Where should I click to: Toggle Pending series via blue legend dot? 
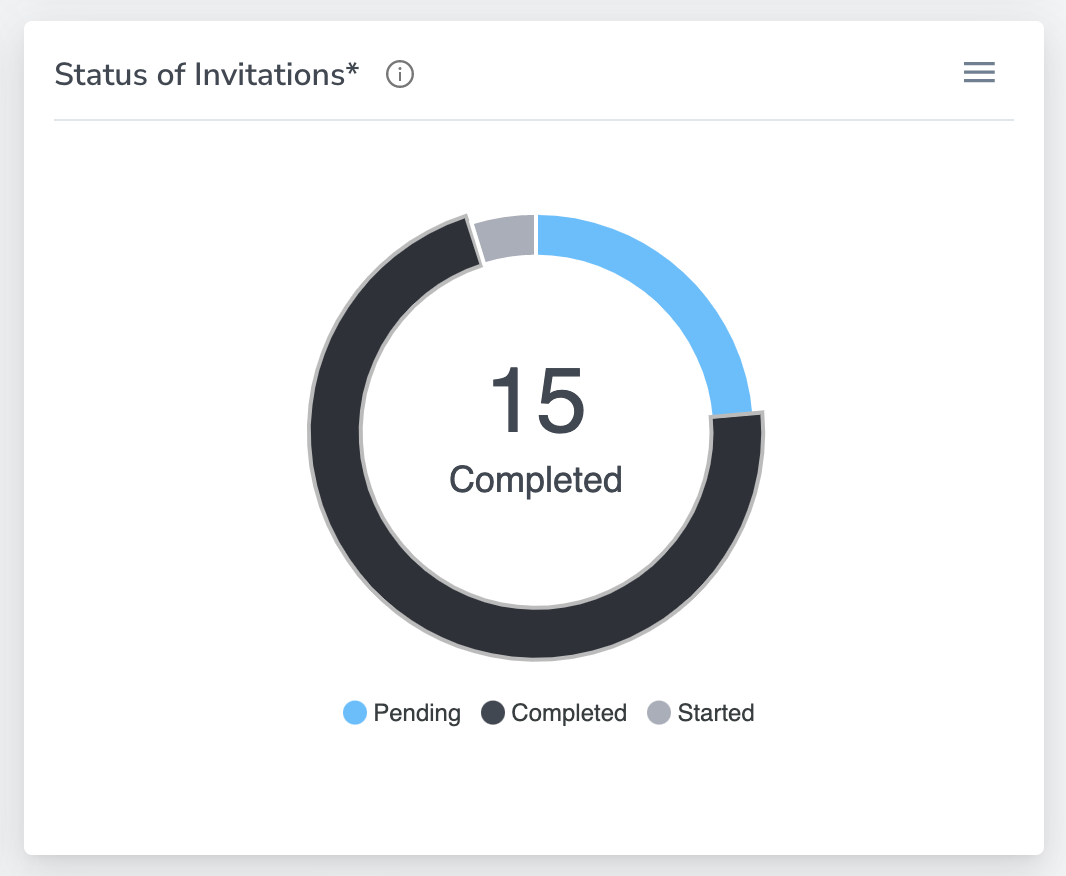(355, 713)
